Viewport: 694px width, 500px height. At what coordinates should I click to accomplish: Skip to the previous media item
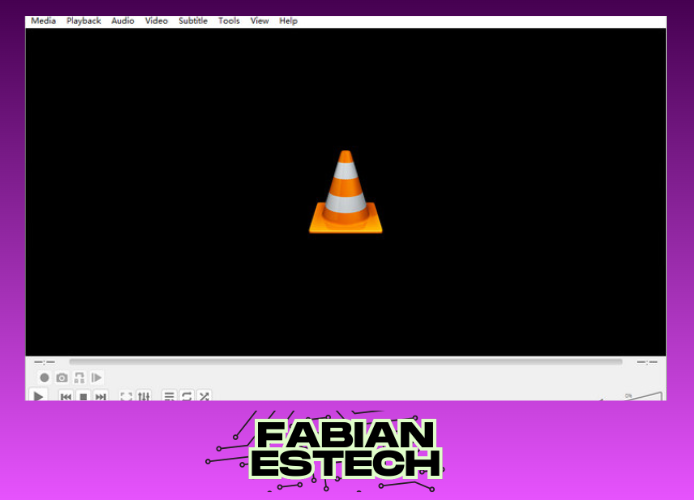[66, 396]
